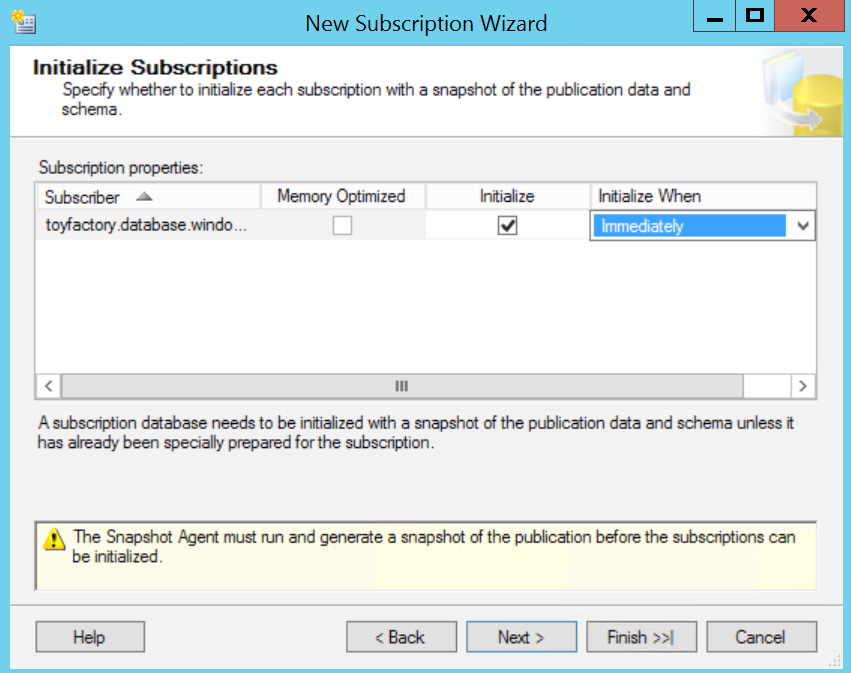Click the Initialize When column header
The height and width of the screenshot is (673, 851).
(x=649, y=196)
